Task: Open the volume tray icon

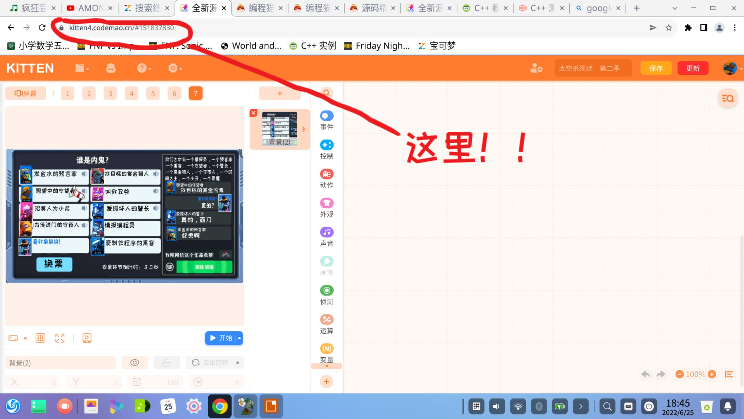Action: 497,406
